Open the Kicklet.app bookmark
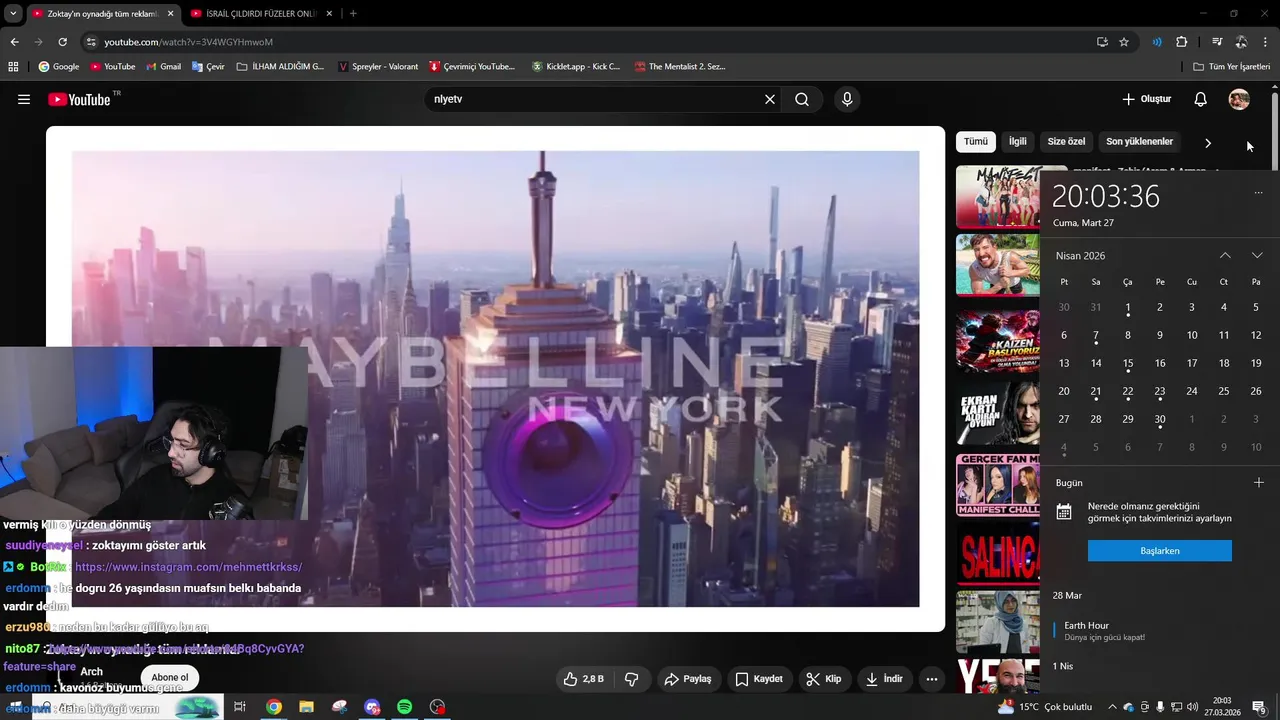This screenshot has width=1280, height=720. point(576,66)
